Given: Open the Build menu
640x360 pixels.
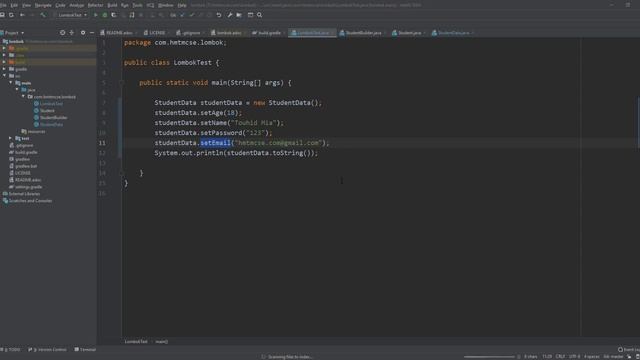Looking at the screenshot, I should click(x=112, y=5).
